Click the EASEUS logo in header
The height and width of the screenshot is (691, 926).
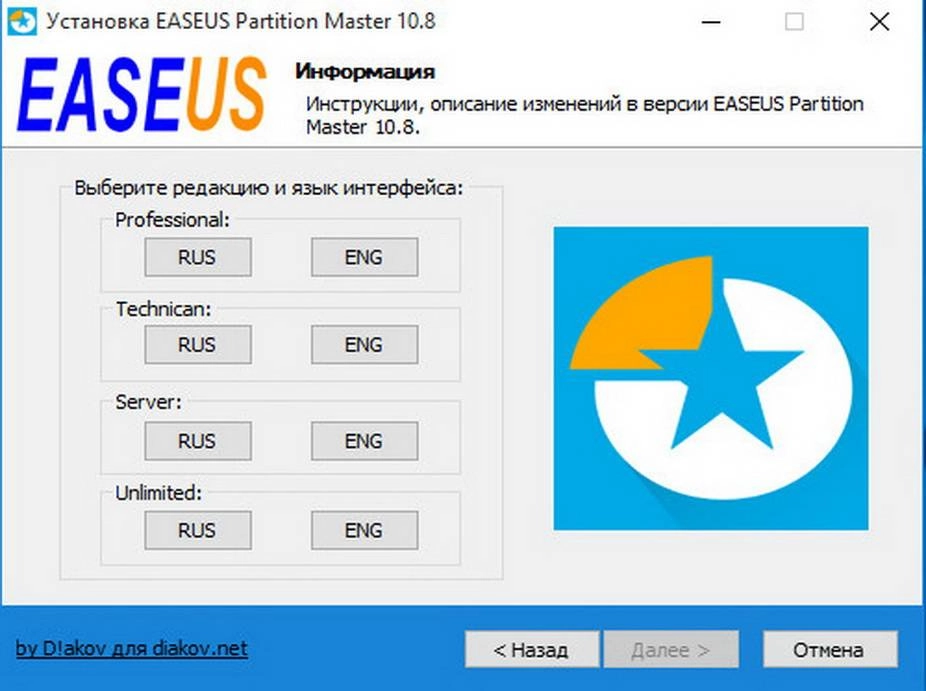tap(142, 94)
